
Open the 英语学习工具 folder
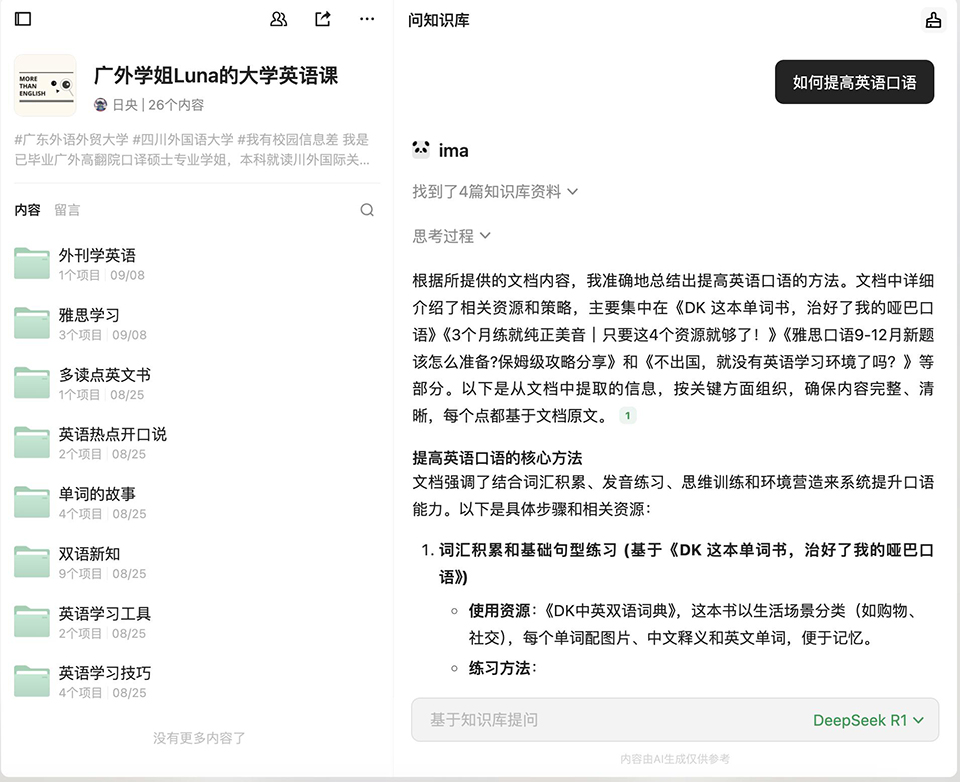tap(105, 614)
